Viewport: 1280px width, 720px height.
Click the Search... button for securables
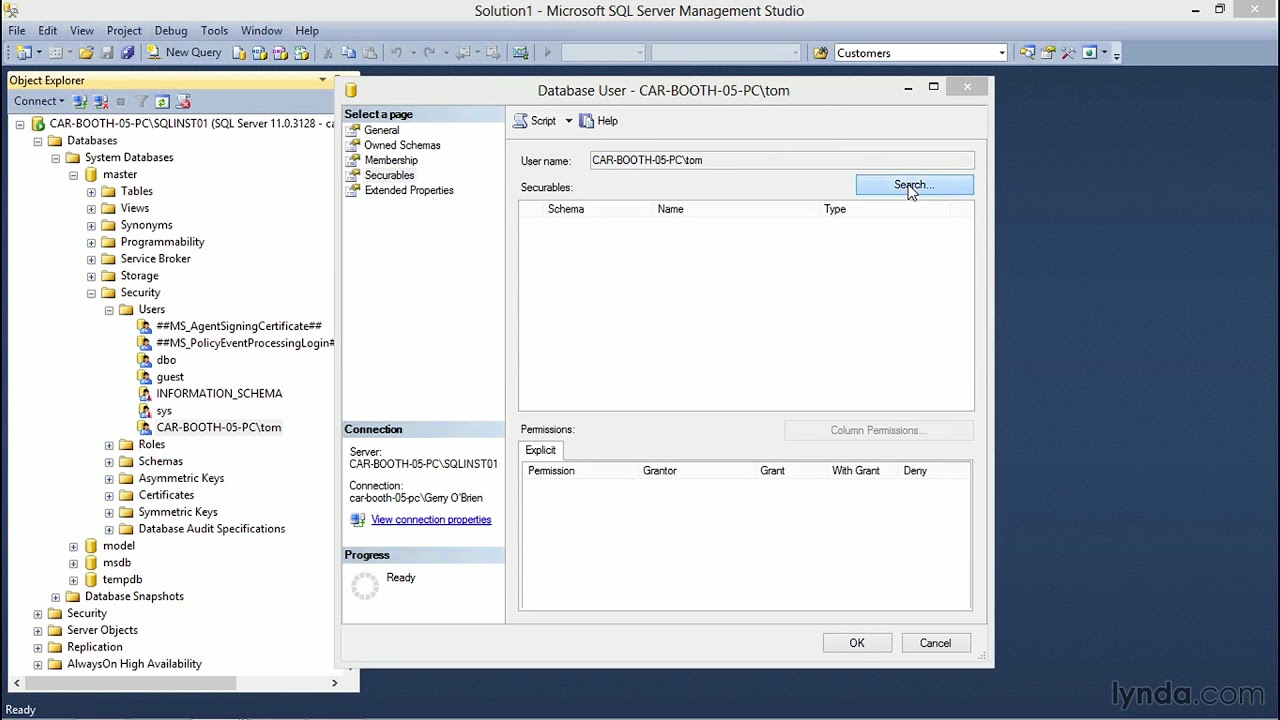(x=914, y=185)
